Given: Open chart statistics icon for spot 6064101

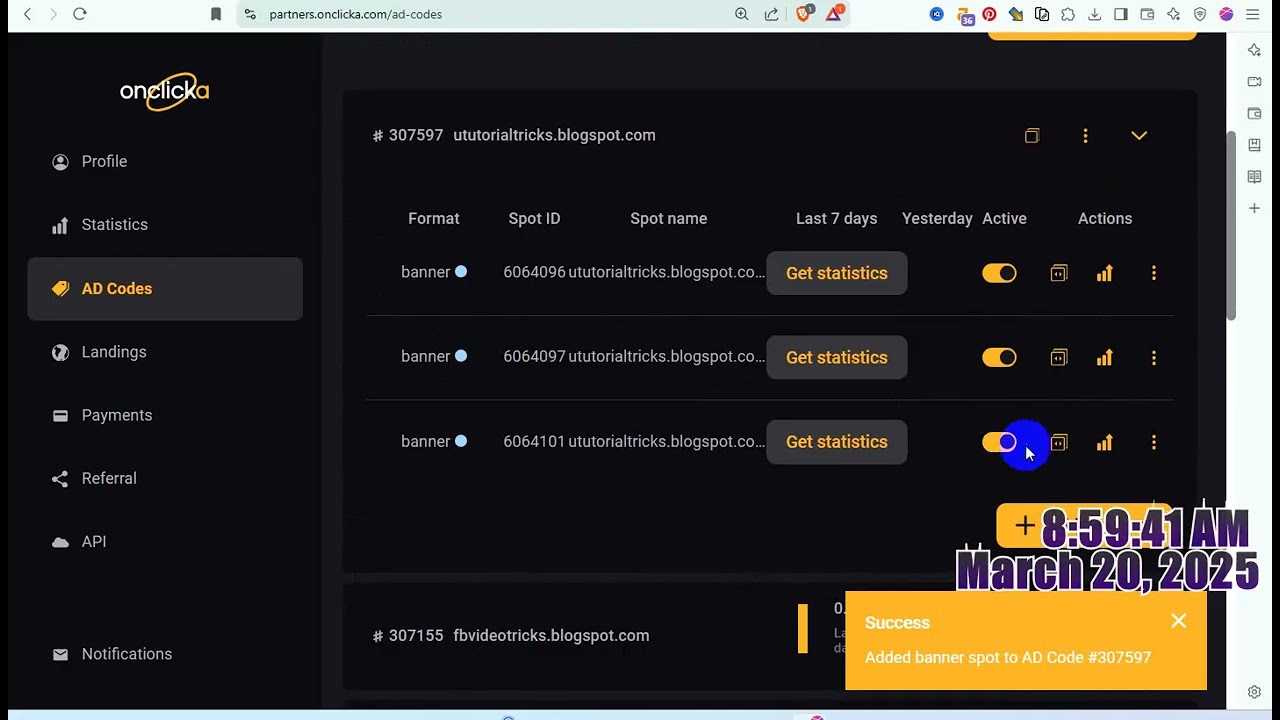Looking at the screenshot, I should [1104, 442].
